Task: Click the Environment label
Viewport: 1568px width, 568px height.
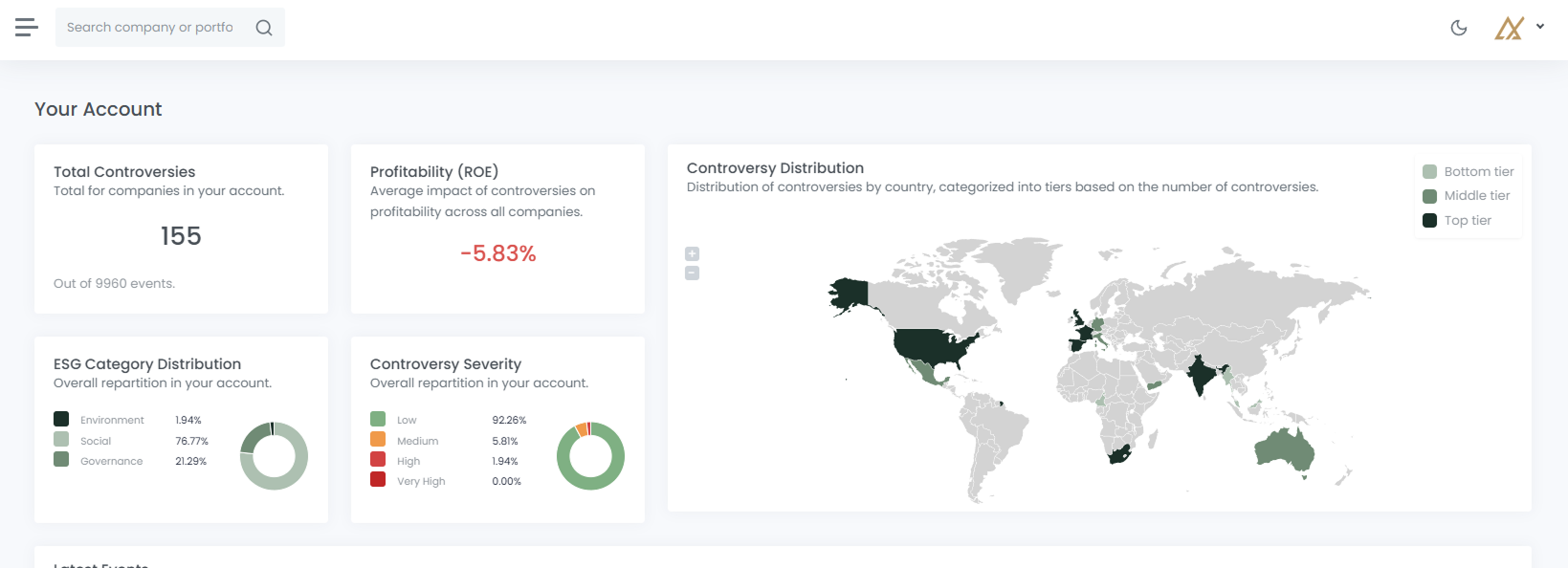Action: click(x=112, y=421)
